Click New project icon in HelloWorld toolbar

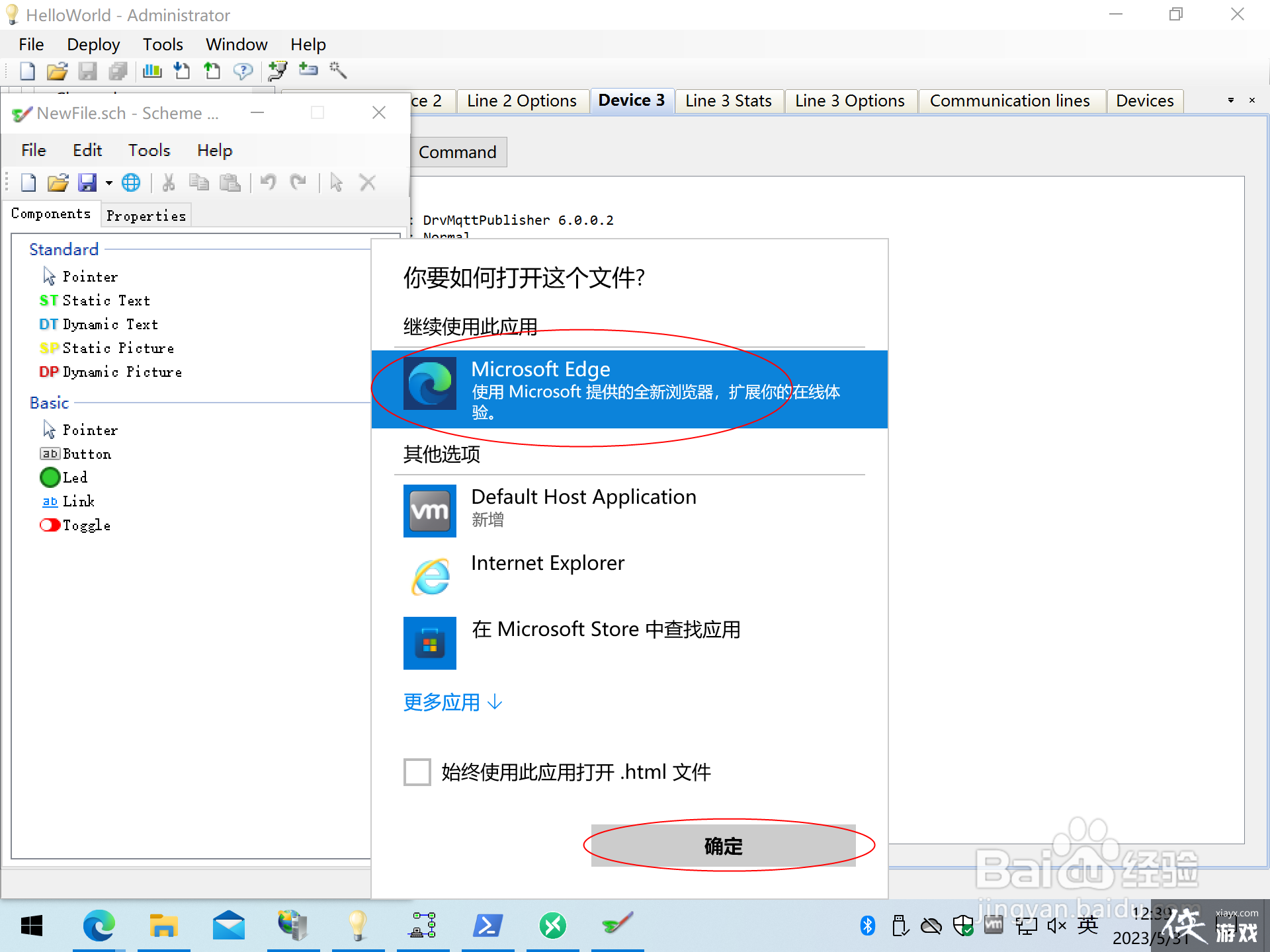coord(28,71)
